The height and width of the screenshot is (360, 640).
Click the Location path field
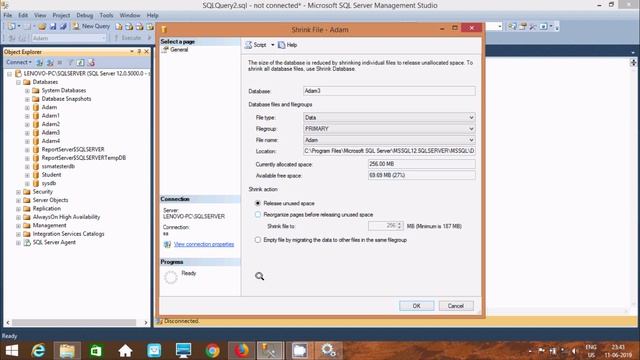pos(389,151)
